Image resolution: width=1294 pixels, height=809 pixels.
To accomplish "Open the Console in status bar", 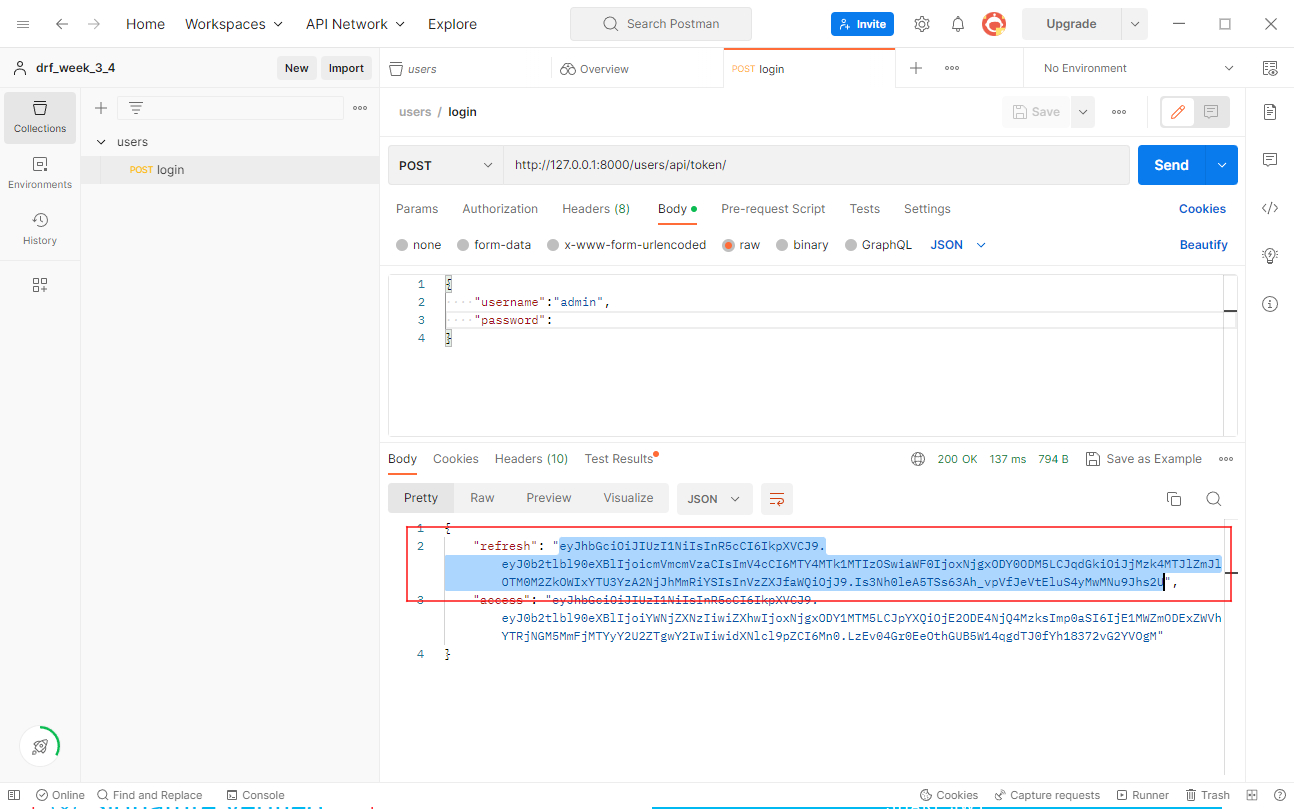I will (x=256, y=795).
